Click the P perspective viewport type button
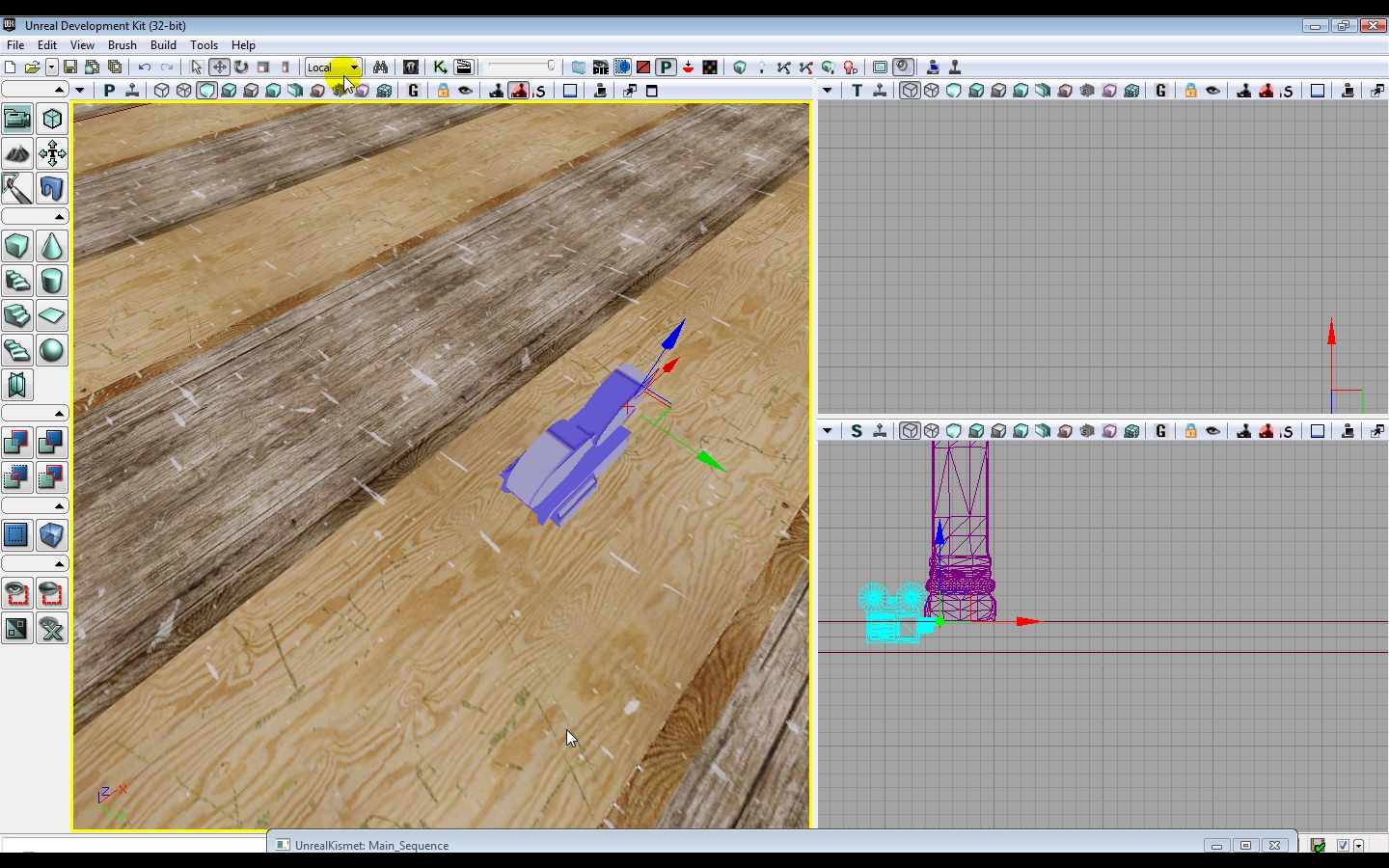The height and width of the screenshot is (868, 1389). pos(109,91)
